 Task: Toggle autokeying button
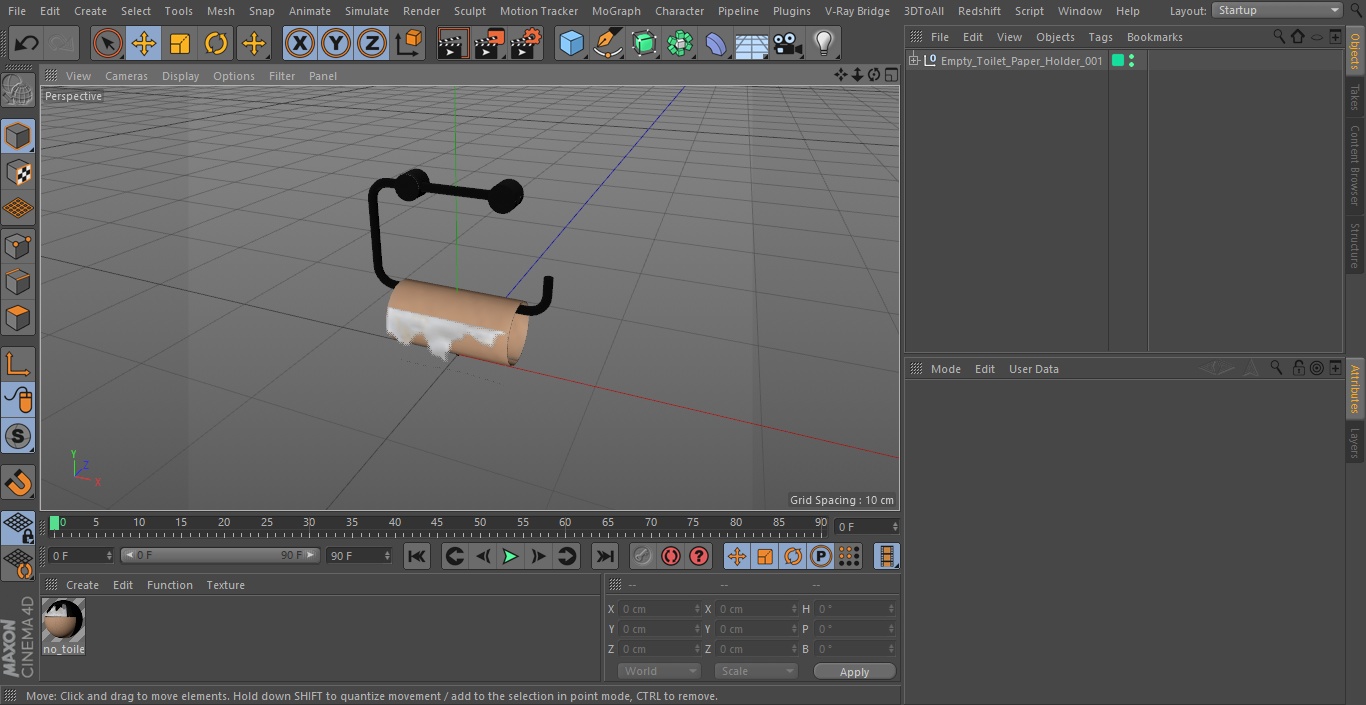point(671,556)
